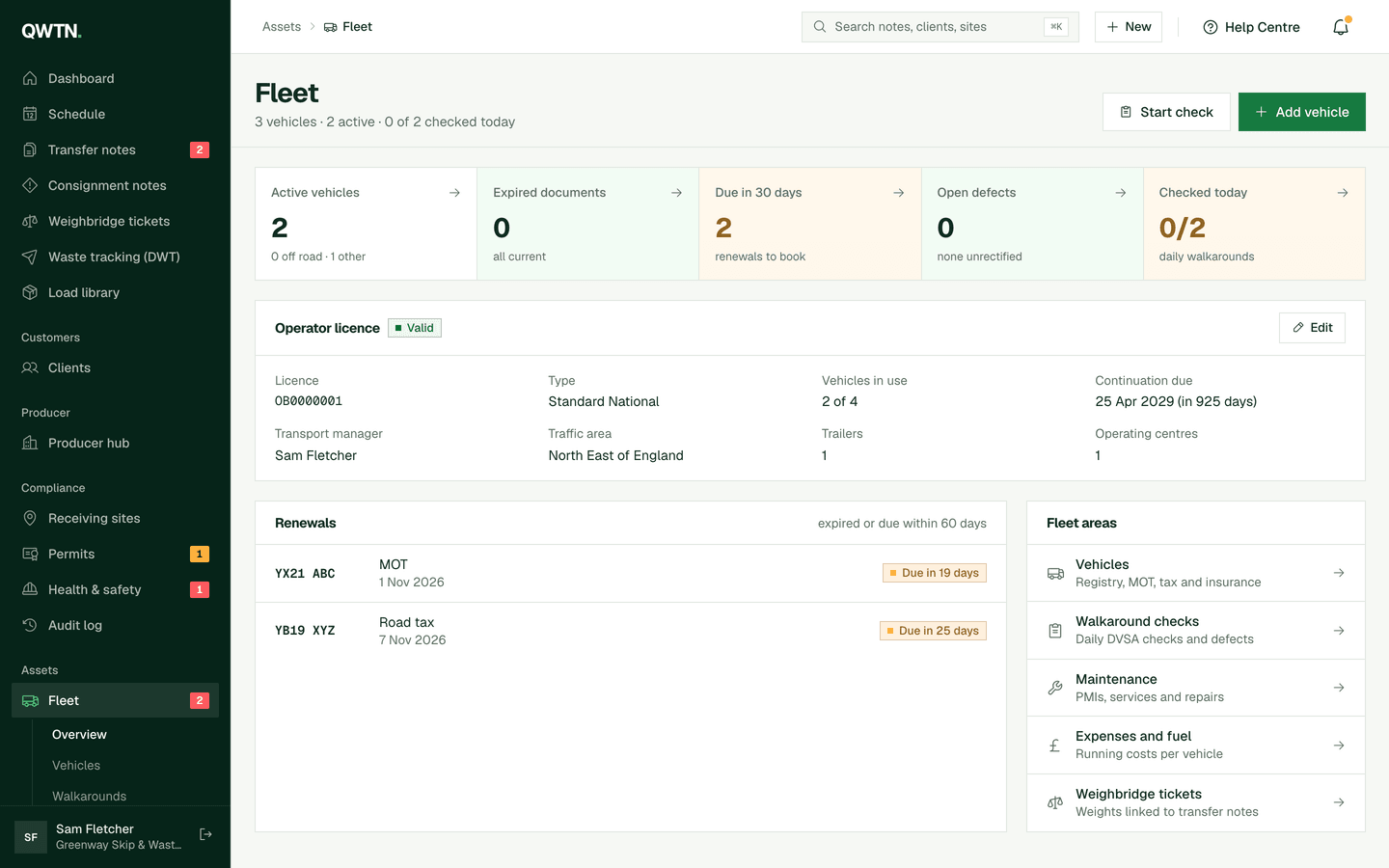The image size is (1389, 868).
Task: Go to Transfer notes
Action: (x=115, y=149)
